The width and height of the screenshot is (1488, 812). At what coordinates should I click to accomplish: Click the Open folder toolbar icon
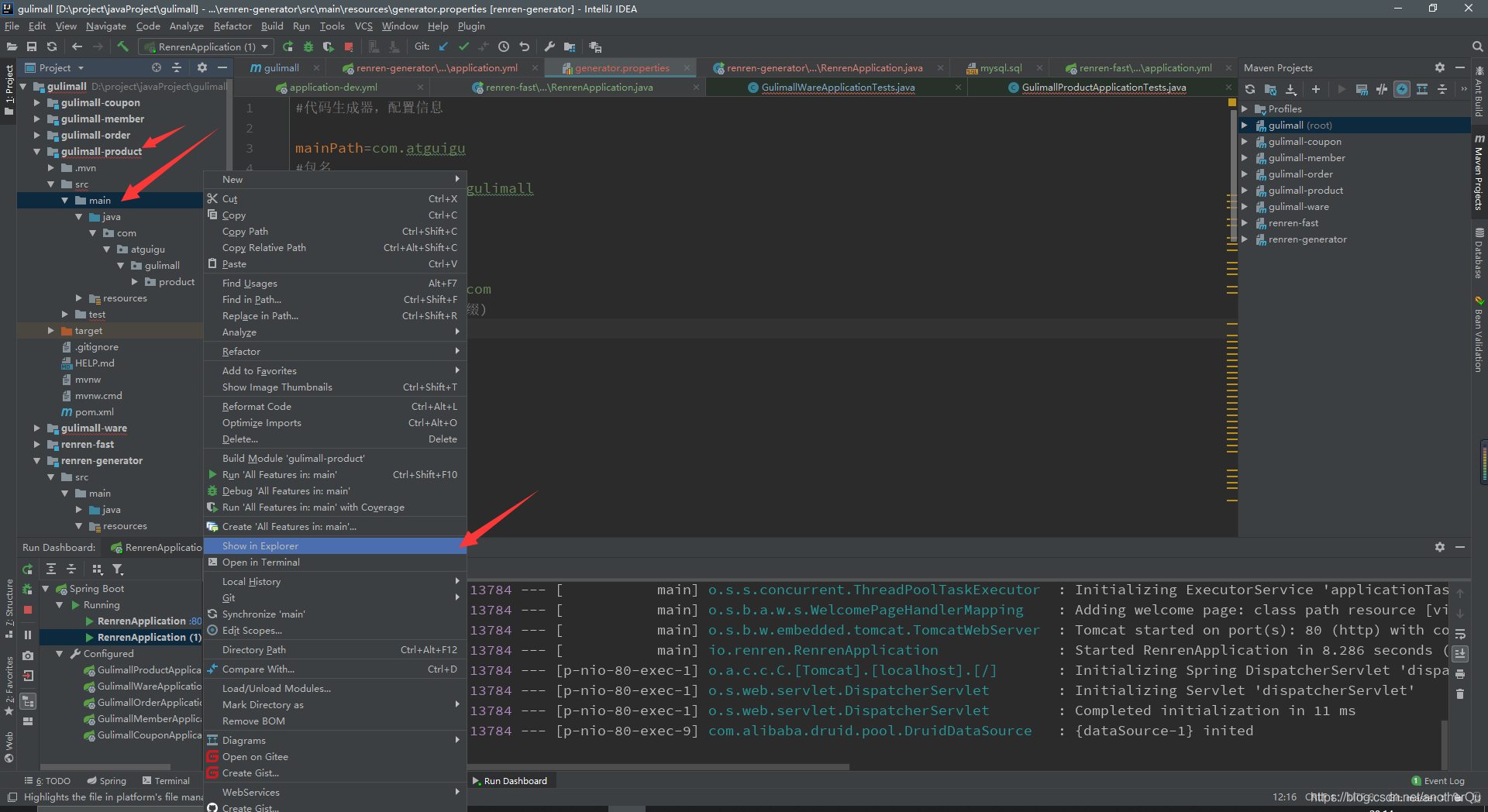click(12, 46)
